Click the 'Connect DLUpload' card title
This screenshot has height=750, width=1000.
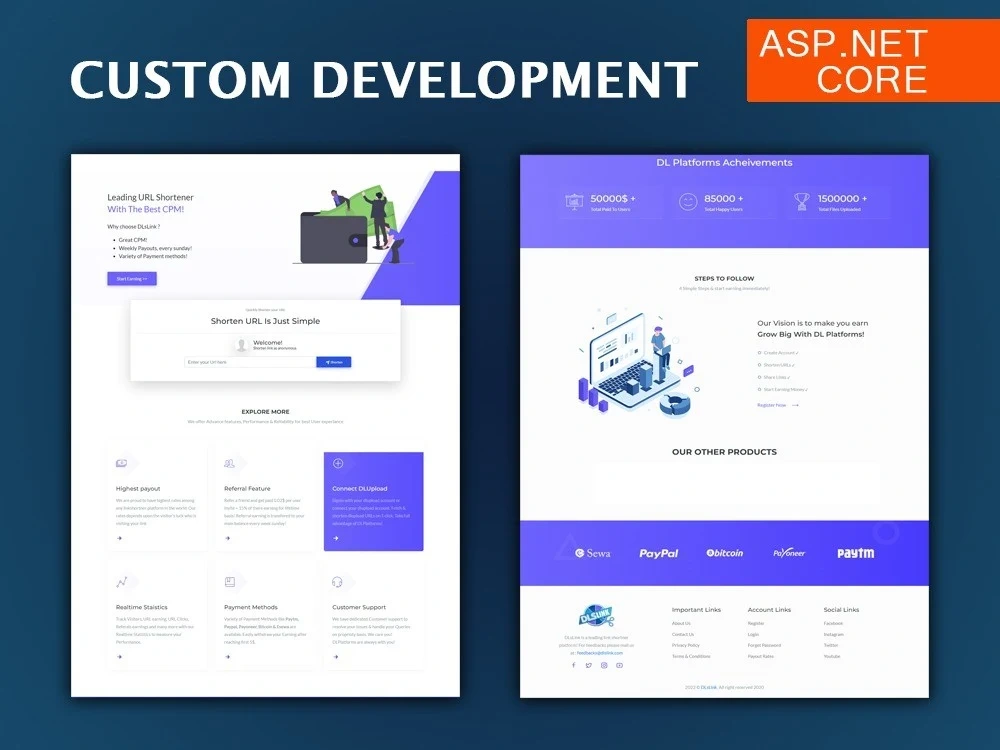[360, 489]
